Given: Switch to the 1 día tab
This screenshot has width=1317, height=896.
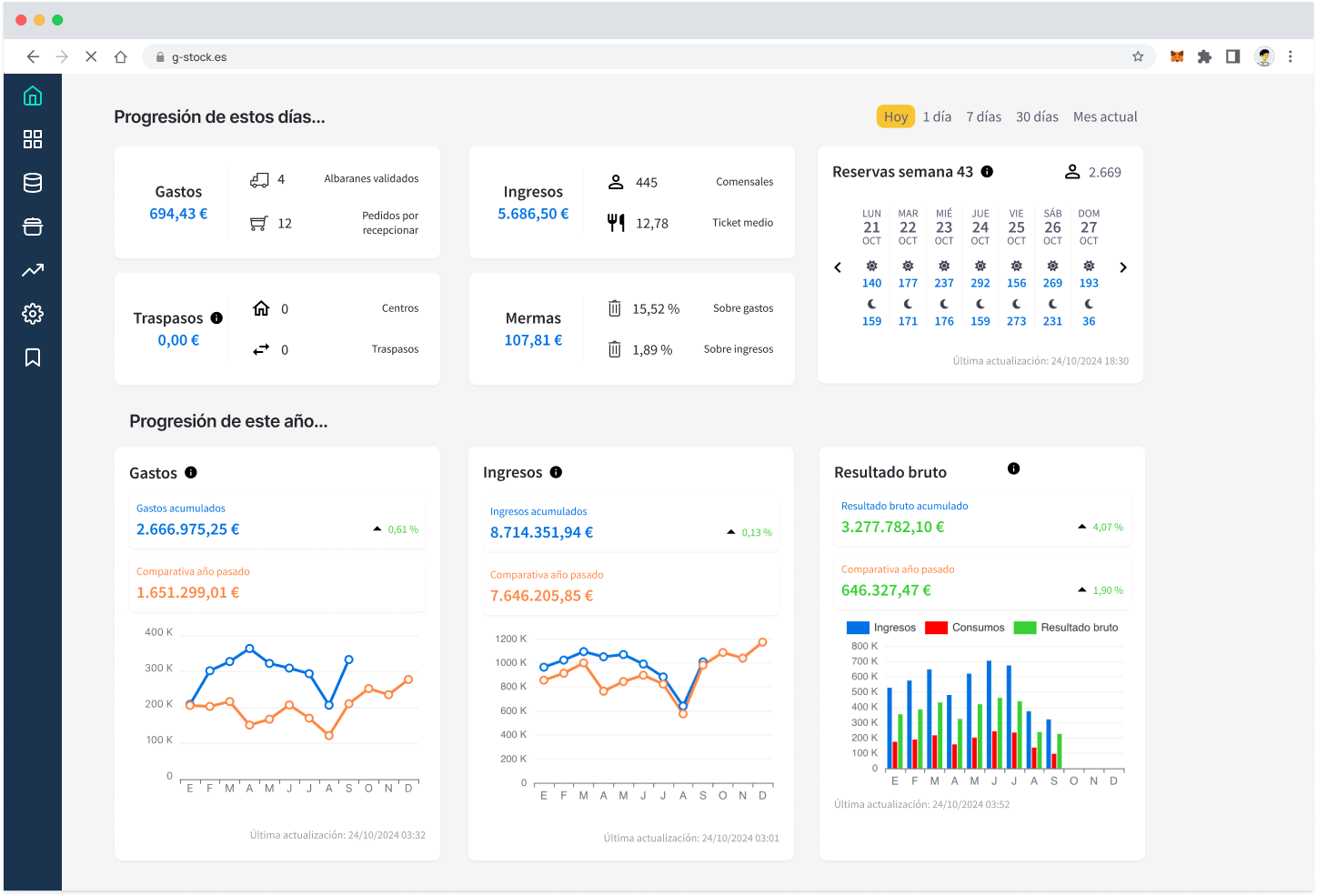Looking at the screenshot, I should [x=937, y=116].
